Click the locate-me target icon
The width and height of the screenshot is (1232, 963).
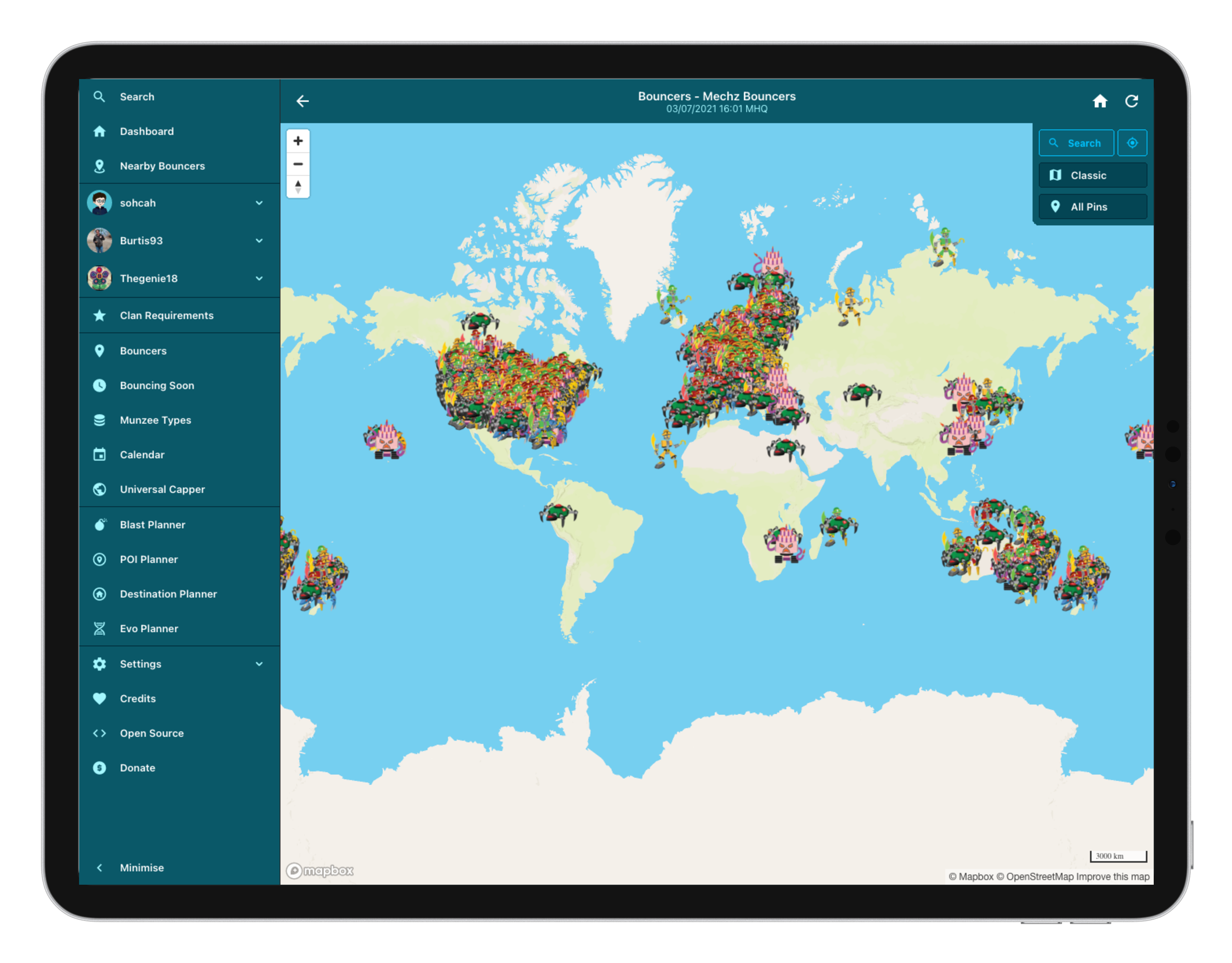point(1132,143)
